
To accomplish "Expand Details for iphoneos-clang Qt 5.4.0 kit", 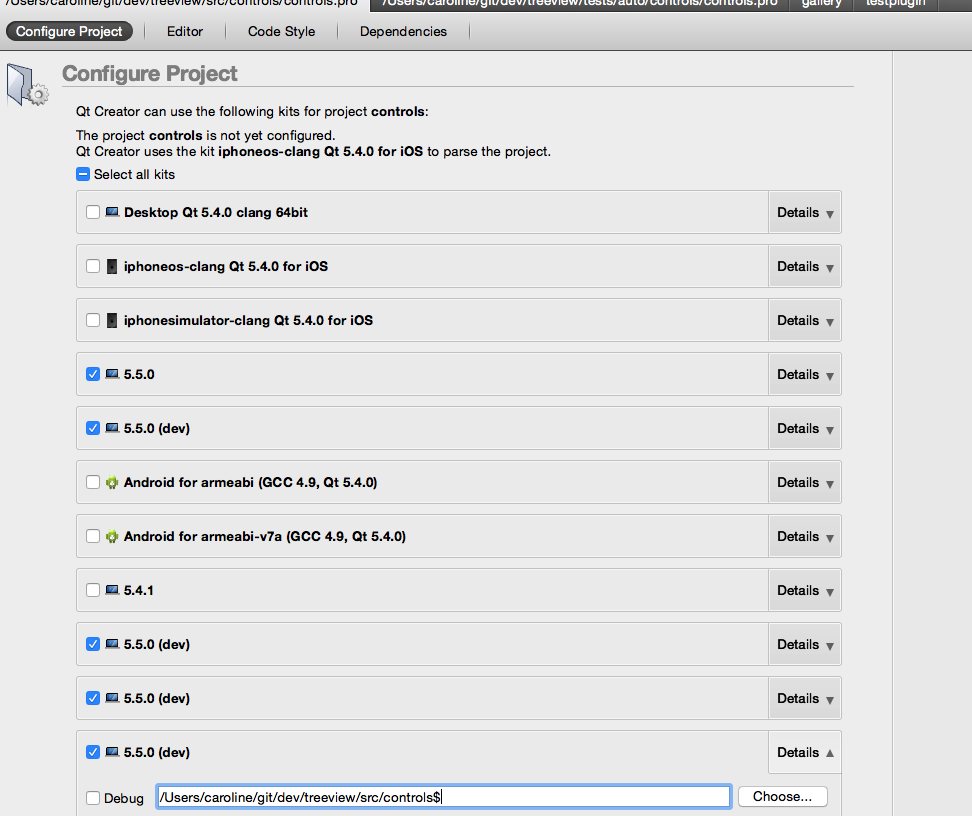I will coord(804,267).
